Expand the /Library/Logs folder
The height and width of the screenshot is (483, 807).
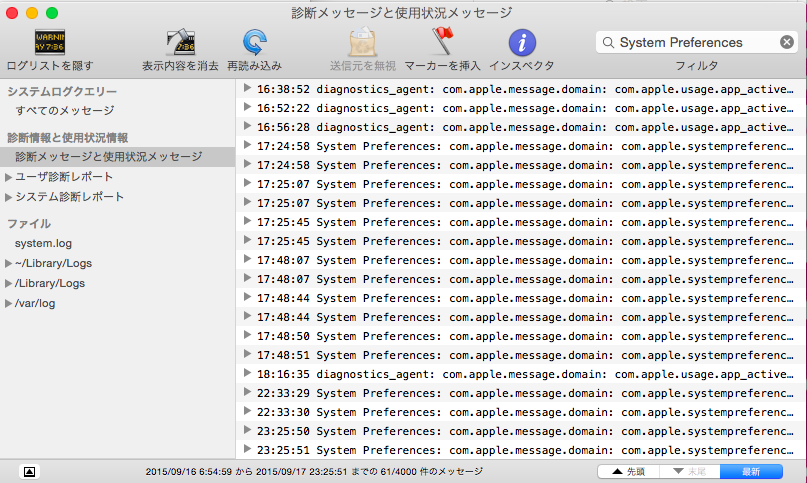click(x=8, y=283)
